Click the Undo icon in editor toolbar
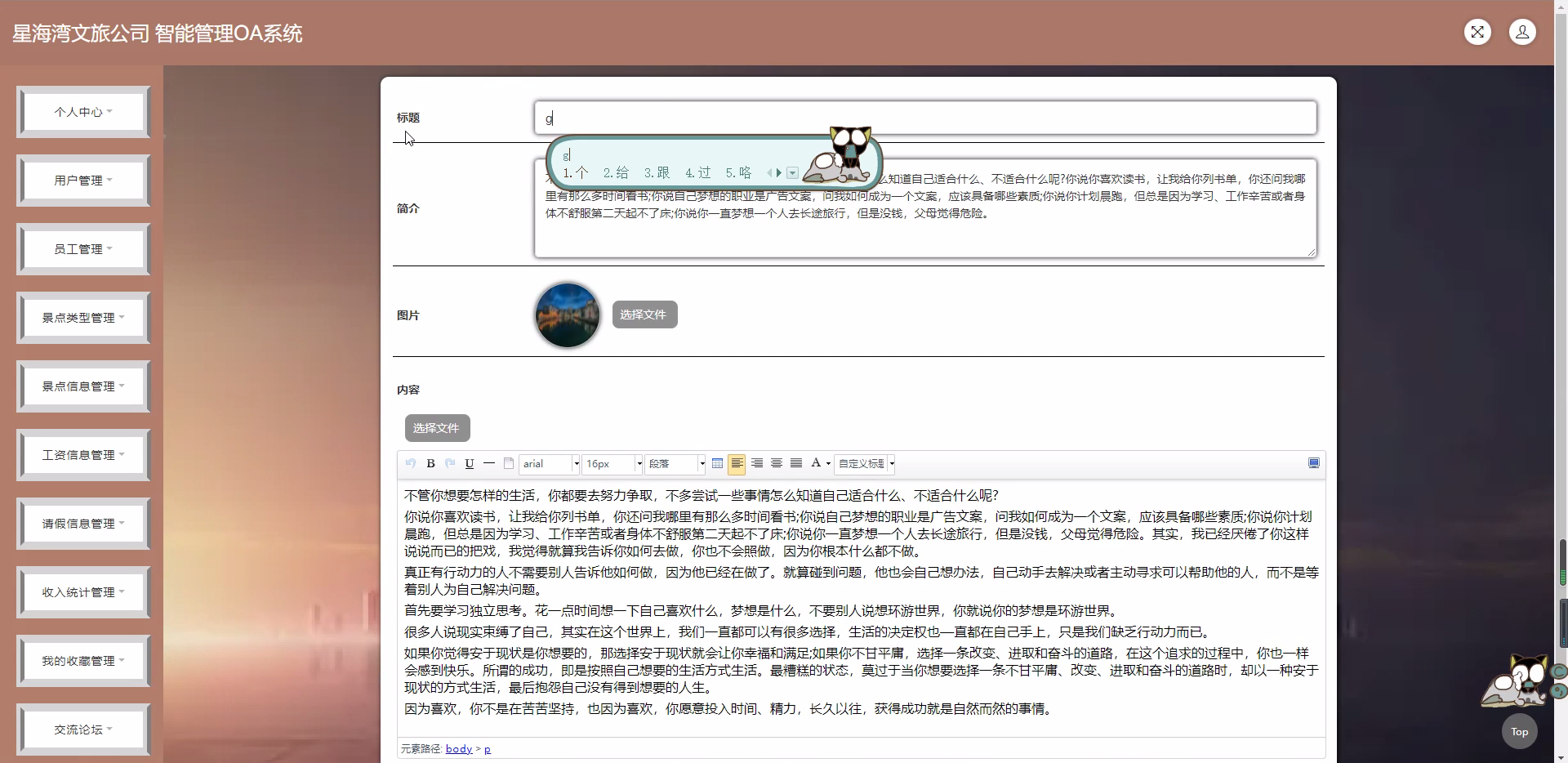This screenshot has width=1568, height=763. pos(410,463)
